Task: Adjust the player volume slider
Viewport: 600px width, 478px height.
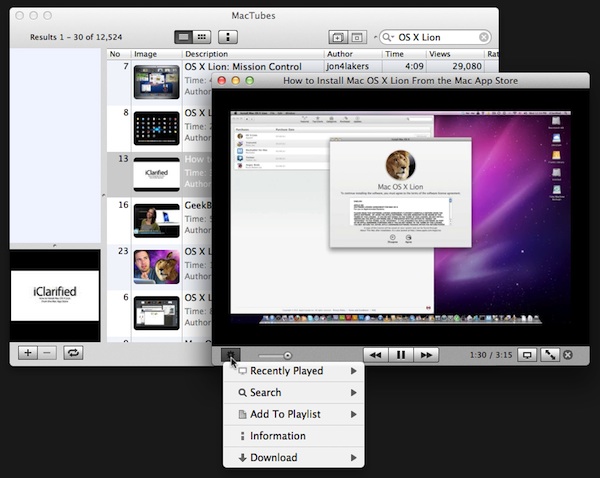Action: 287,355
